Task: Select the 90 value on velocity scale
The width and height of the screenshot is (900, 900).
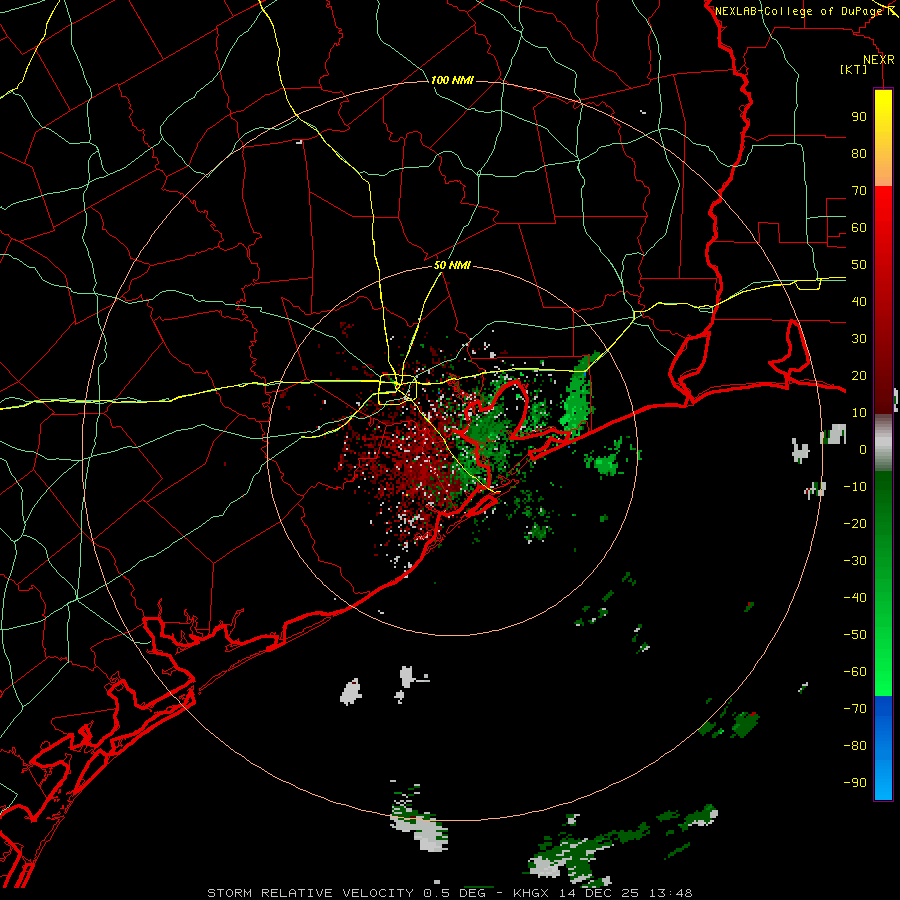Action: pyautogui.click(x=859, y=117)
